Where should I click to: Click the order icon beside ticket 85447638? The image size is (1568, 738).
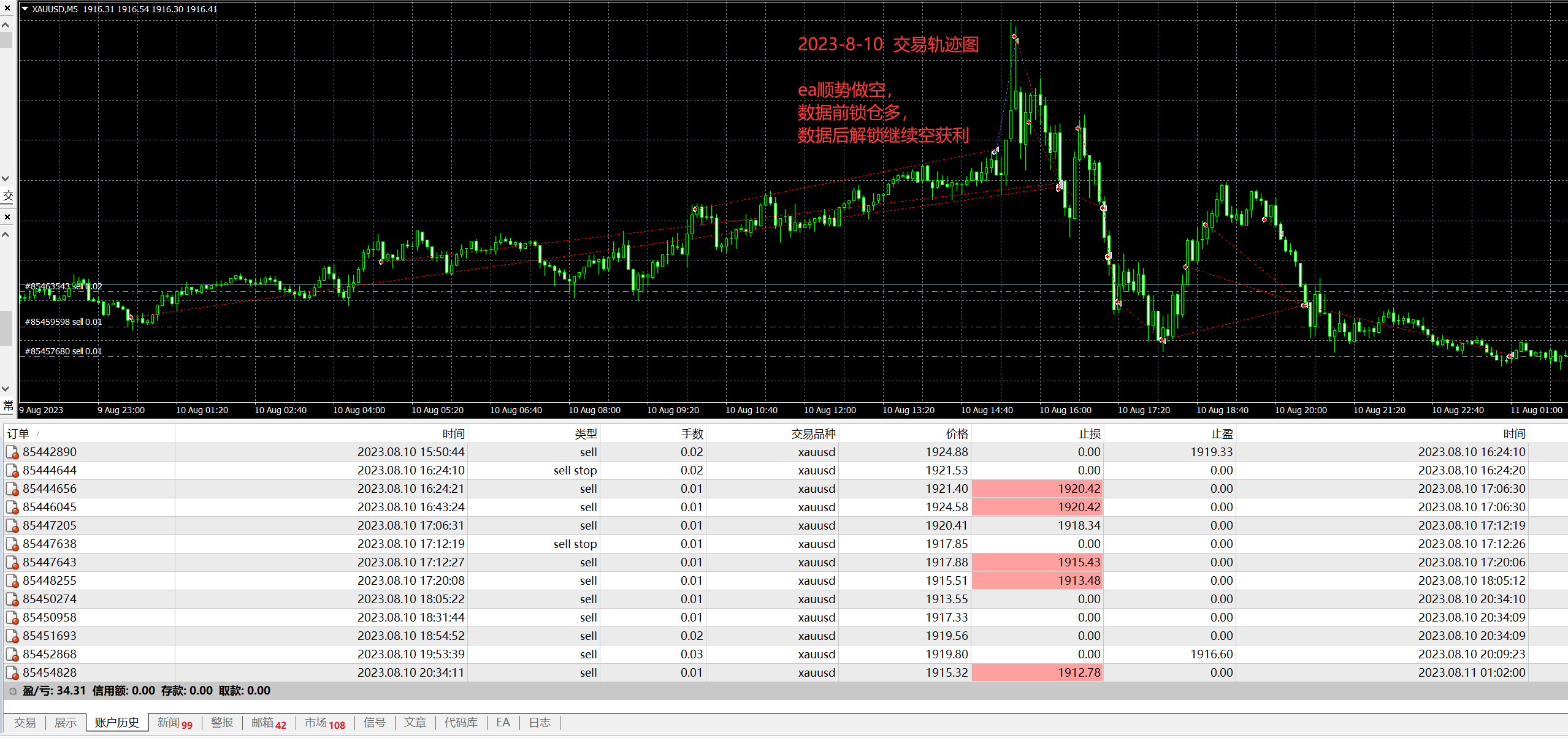coord(12,544)
